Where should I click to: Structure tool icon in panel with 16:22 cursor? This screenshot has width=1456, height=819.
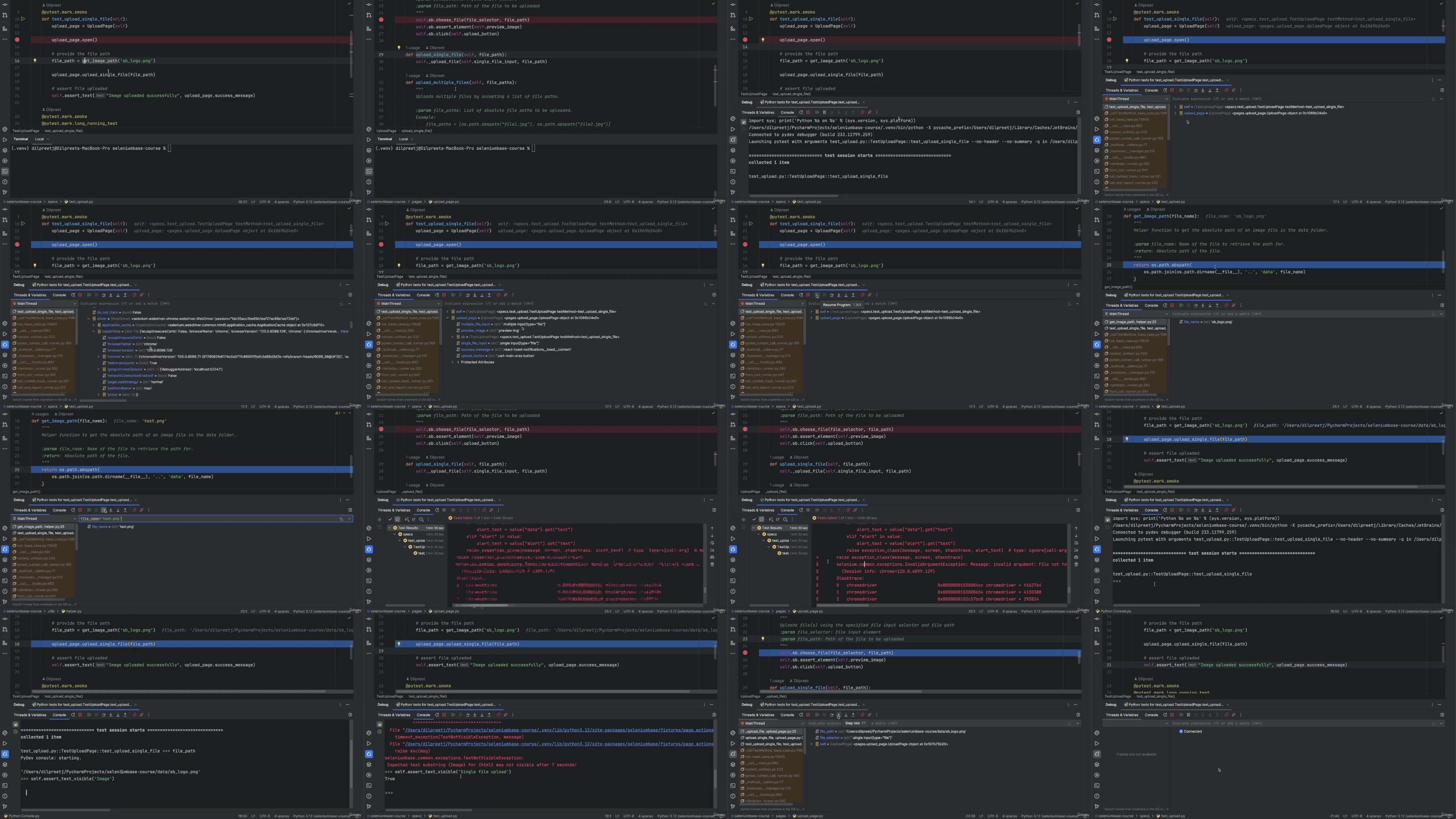point(5,29)
